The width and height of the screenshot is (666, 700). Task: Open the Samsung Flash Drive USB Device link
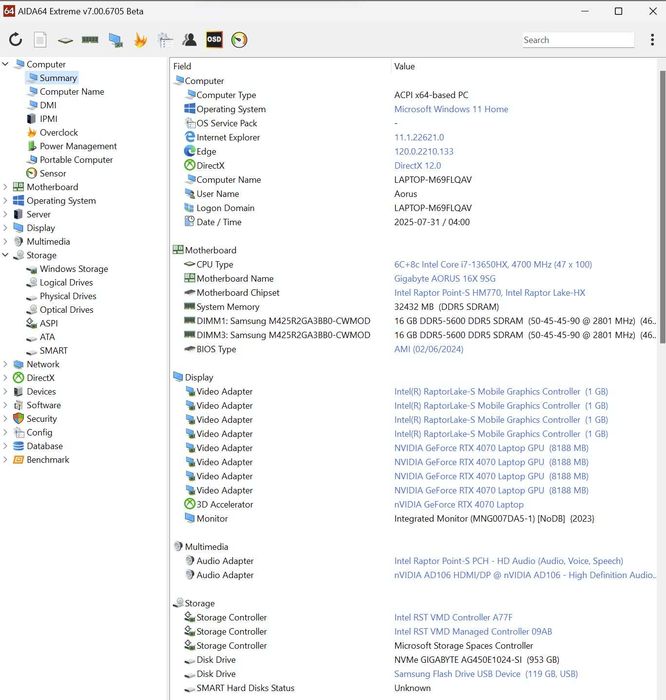[x=486, y=674]
